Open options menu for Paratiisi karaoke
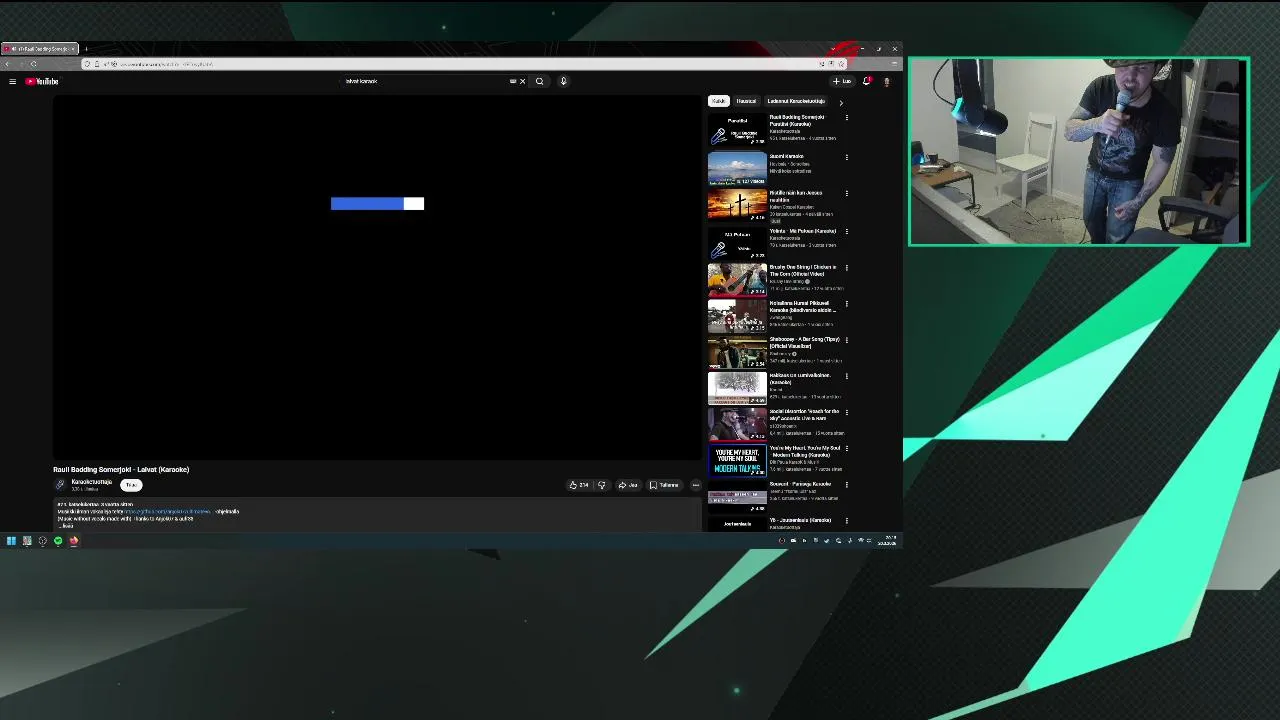The height and width of the screenshot is (720, 1280). pos(846,118)
